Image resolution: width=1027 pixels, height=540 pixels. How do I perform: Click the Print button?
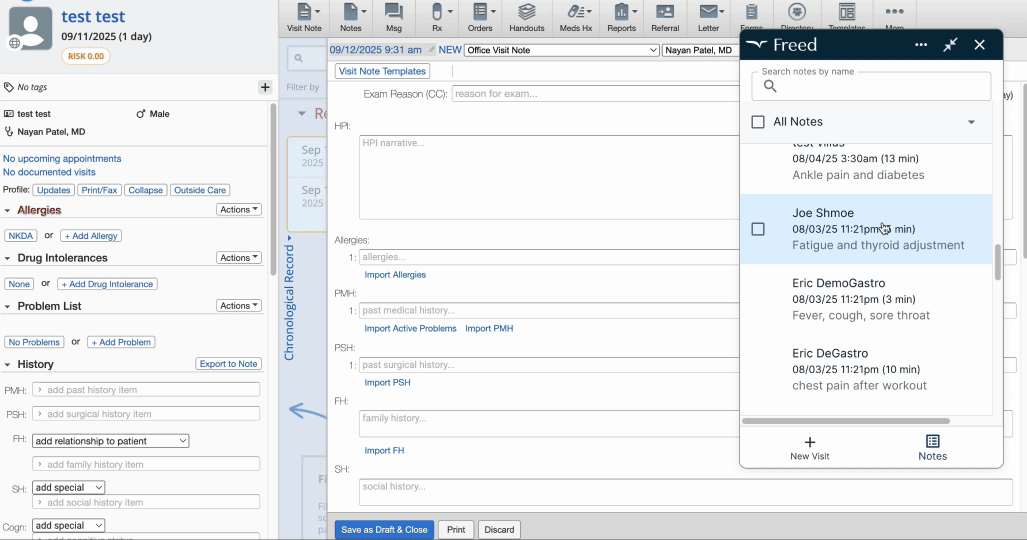pos(456,530)
